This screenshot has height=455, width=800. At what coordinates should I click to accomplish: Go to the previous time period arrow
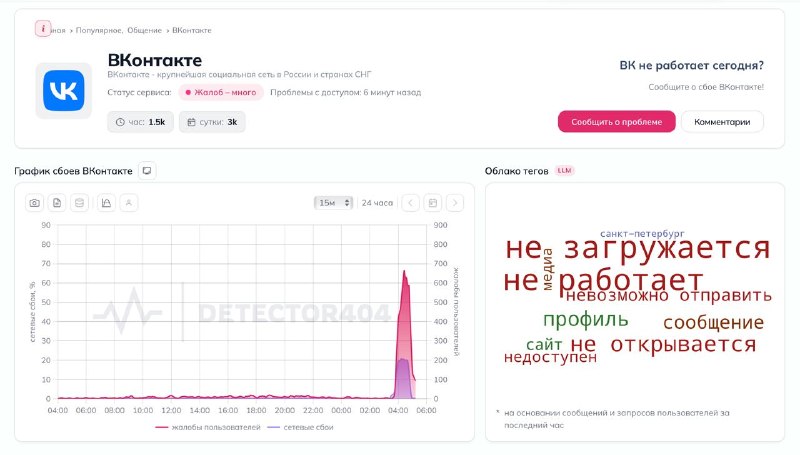pos(410,203)
